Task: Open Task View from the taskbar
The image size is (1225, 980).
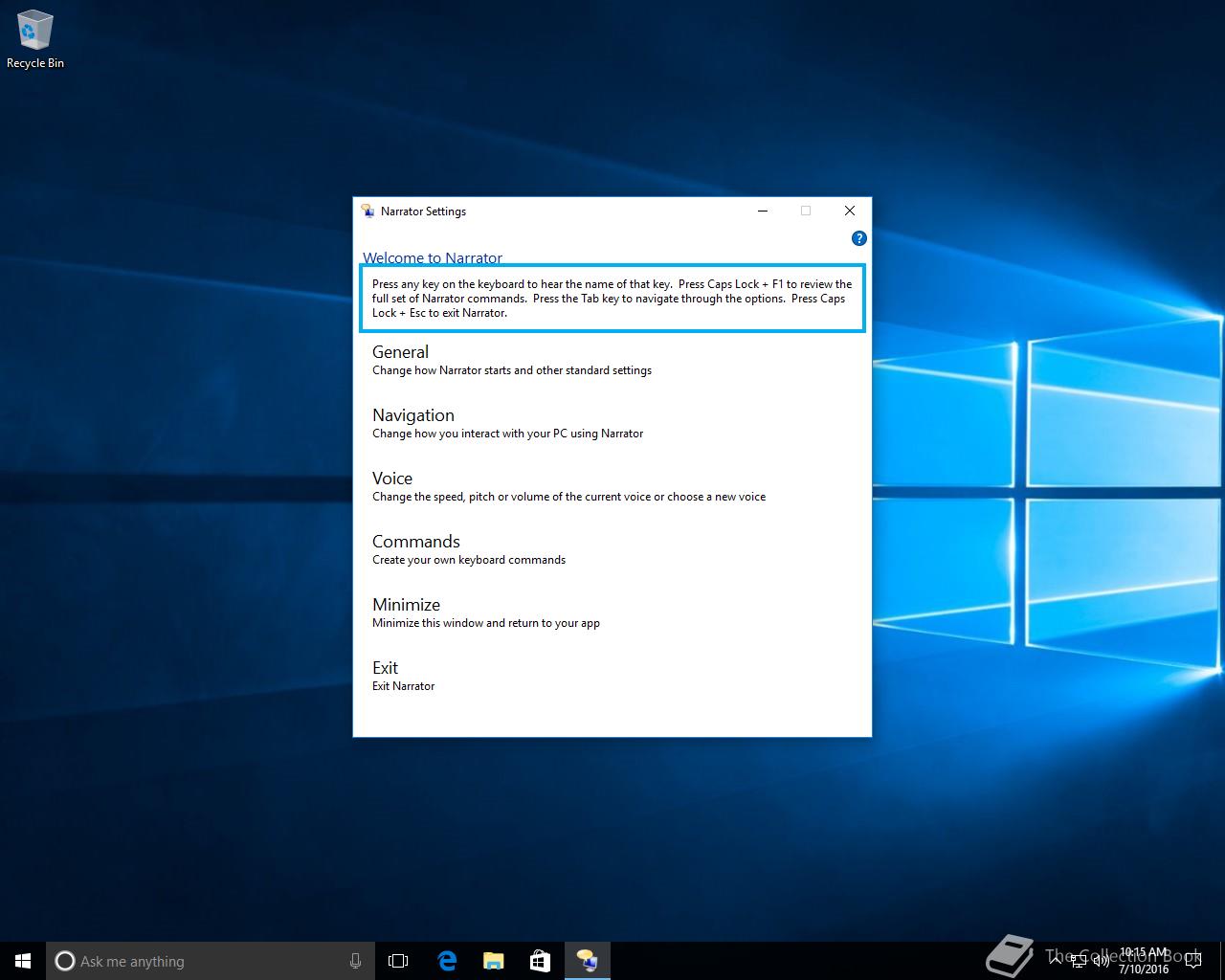Action: (398, 961)
